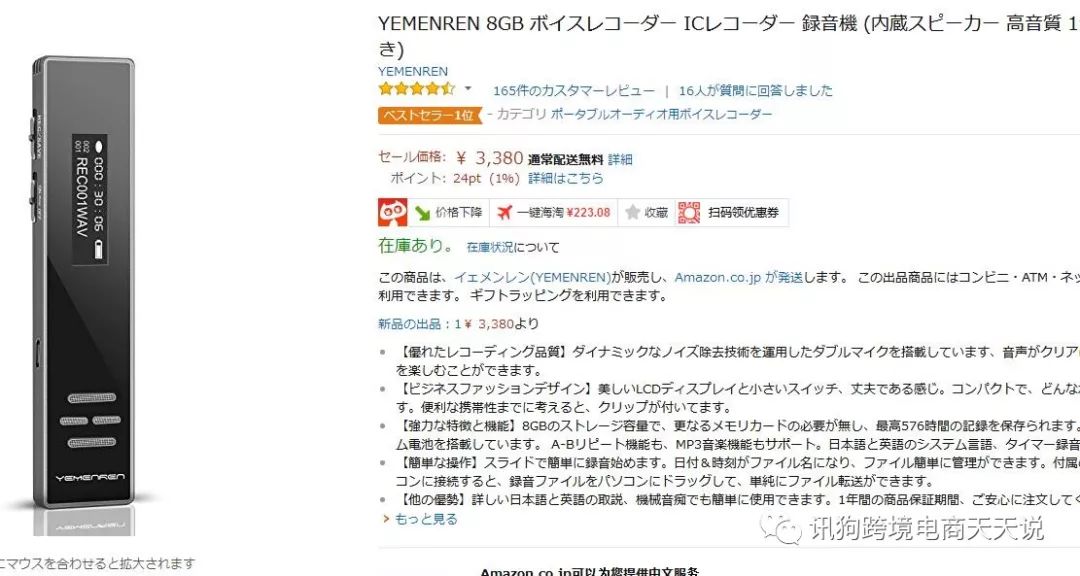Click the QR code coupon icon
This screenshot has width=1080, height=576.
[x=689, y=212]
